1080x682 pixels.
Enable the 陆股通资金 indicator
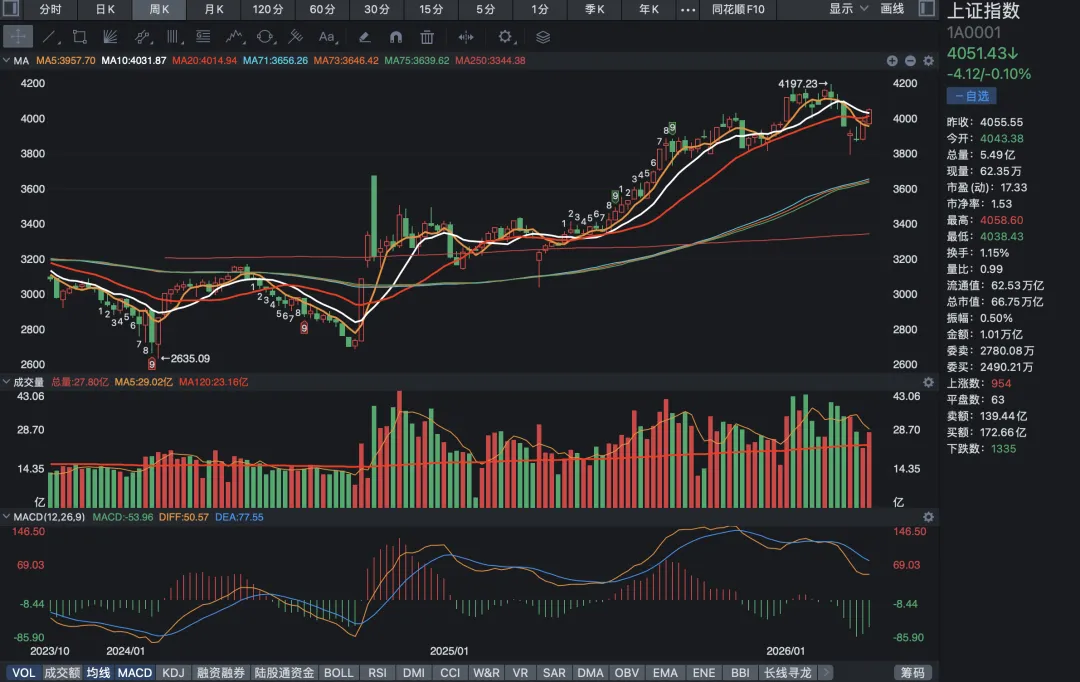(x=284, y=672)
